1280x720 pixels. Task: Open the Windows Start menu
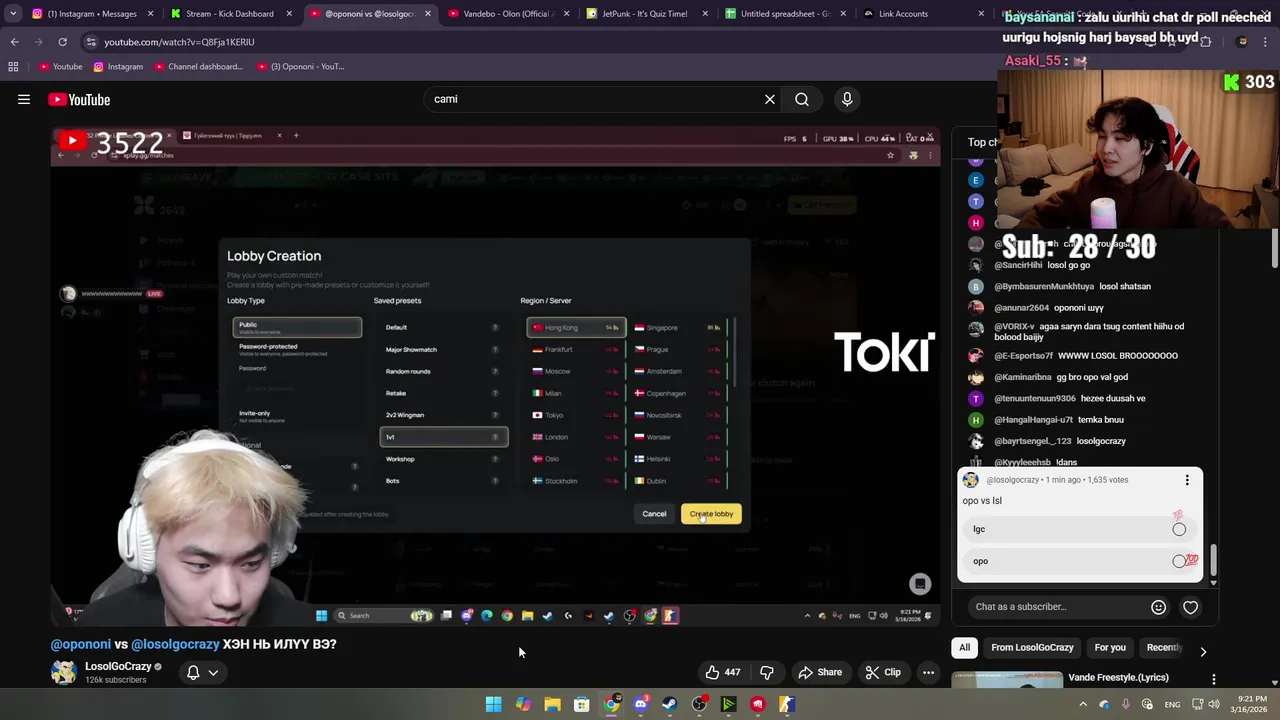494,704
